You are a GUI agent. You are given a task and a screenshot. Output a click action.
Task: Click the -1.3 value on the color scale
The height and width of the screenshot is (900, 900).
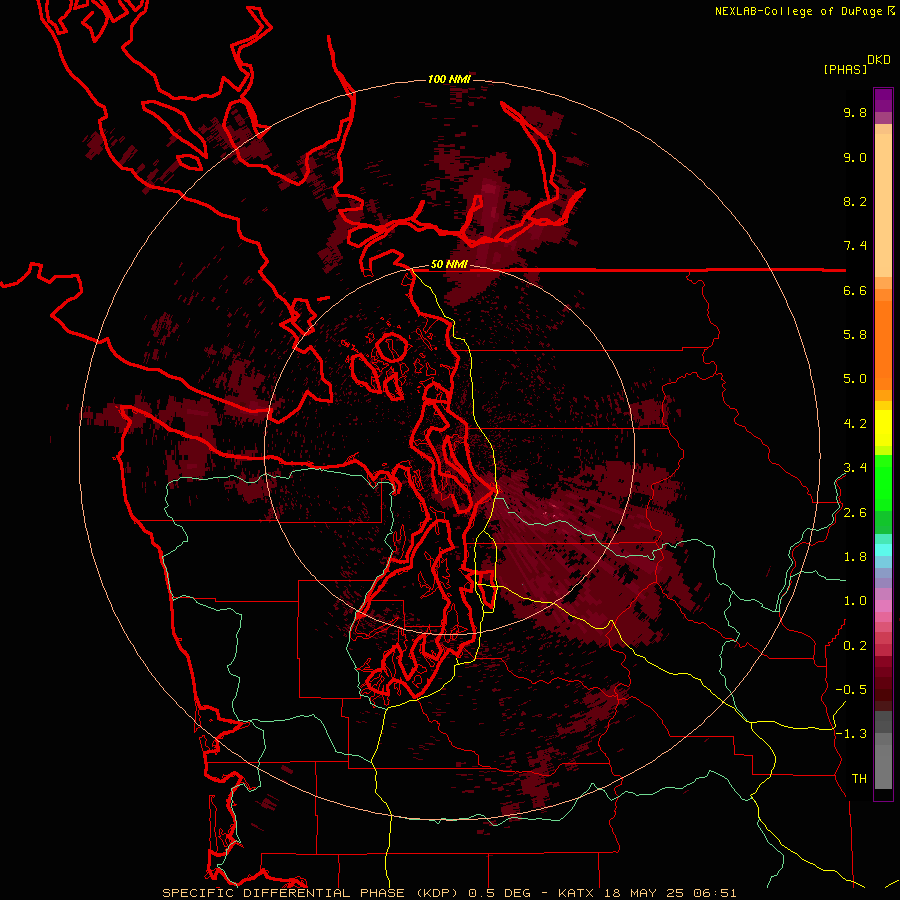(x=851, y=734)
